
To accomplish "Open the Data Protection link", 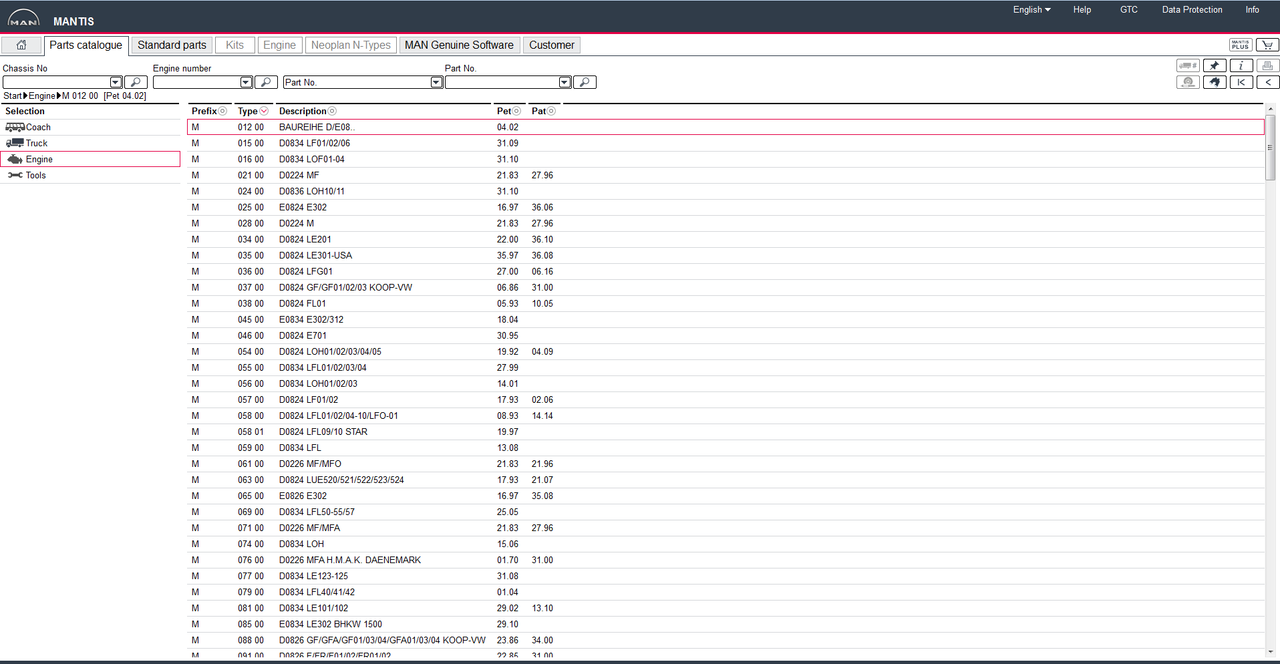I will pyautogui.click(x=1192, y=10).
